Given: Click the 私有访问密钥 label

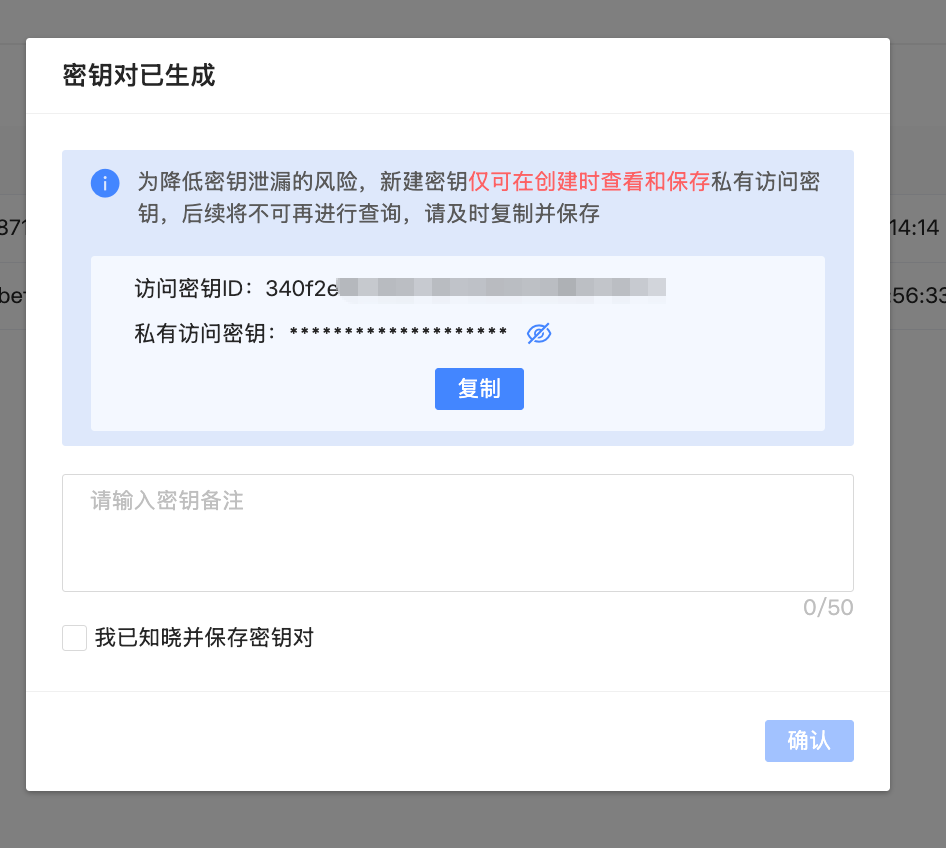Looking at the screenshot, I should (x=206, y=333).
